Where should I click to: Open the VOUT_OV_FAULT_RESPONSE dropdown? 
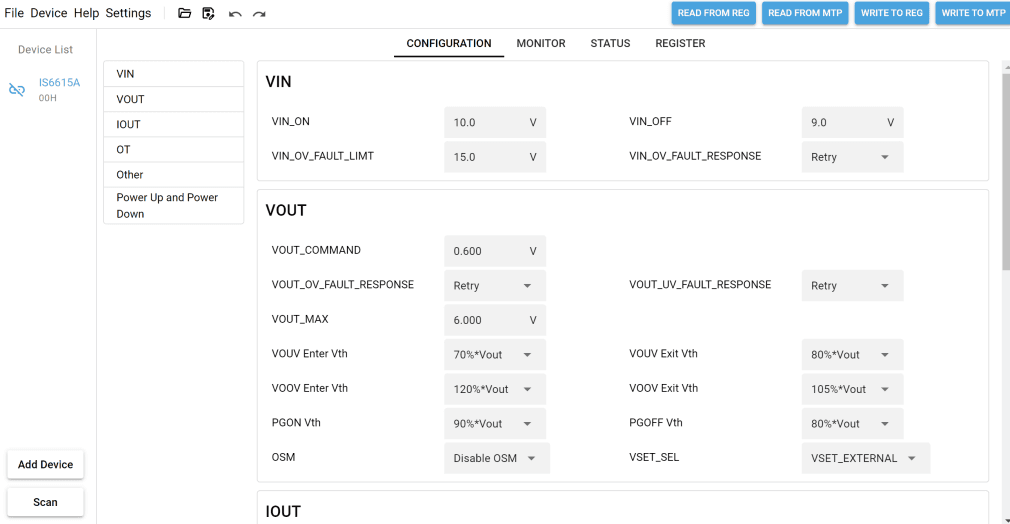[495, 286]
